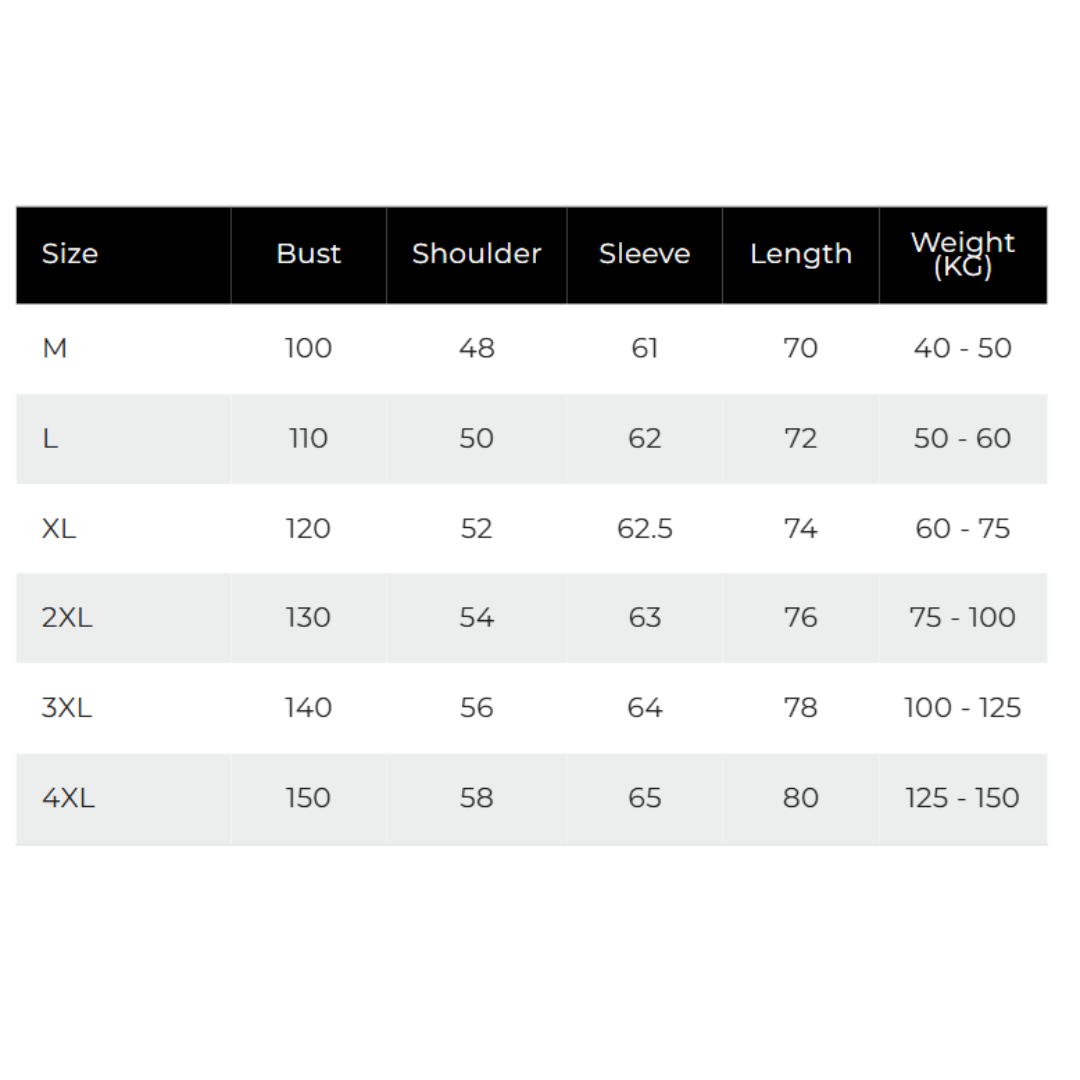This screenshot has height=1080, width=1080.
Task: Select the 2XL size row label
Action: click(67, 618)
